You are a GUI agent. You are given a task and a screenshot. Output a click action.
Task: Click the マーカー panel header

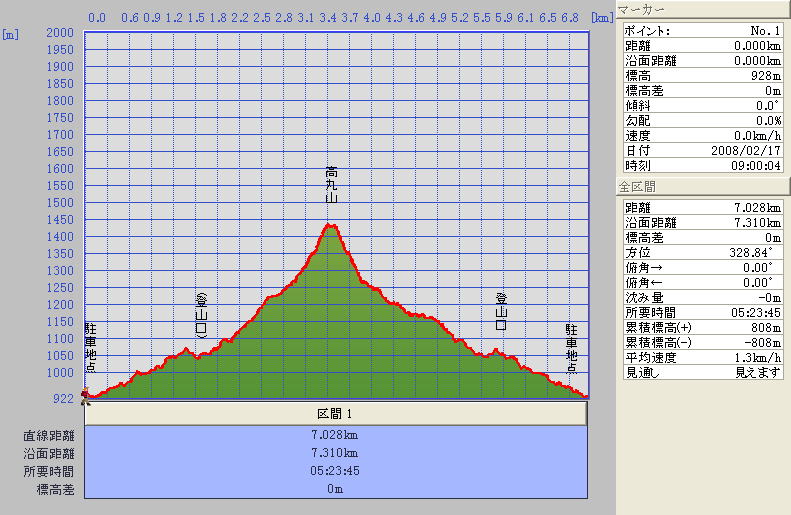pyautogui.click(x=703, y=9)
